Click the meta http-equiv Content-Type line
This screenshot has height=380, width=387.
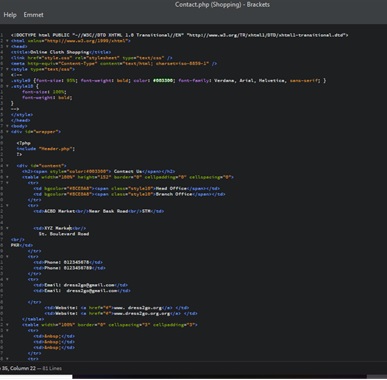[x=114, y=64]
